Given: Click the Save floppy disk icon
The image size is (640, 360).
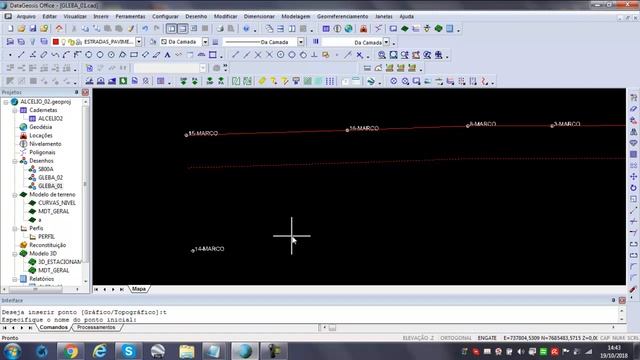Looking at the screenshot, I should tap(33, 29).
